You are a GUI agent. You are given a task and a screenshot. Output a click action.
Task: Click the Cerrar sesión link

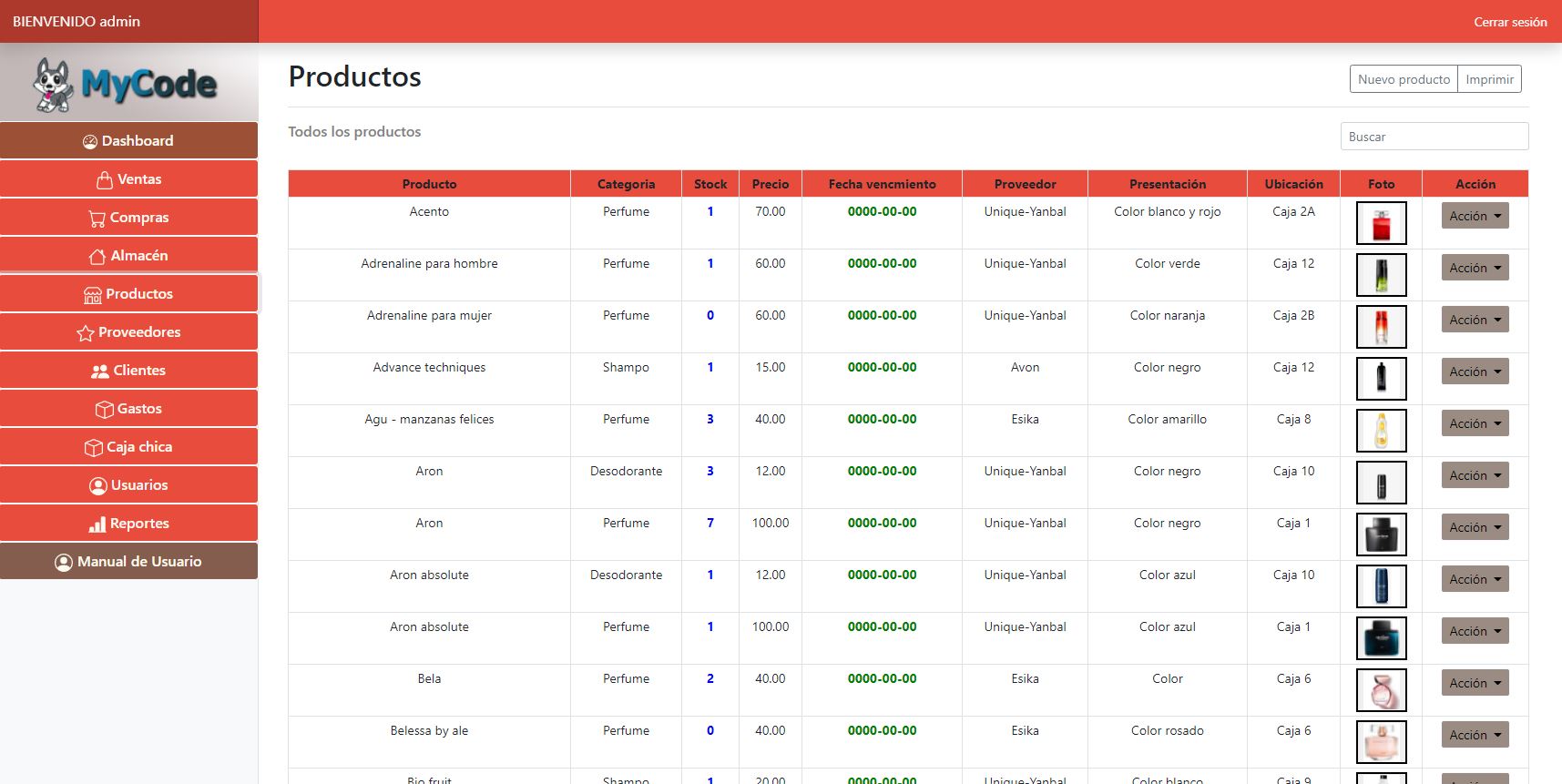pyautogui.click(x=1509, y=22)
